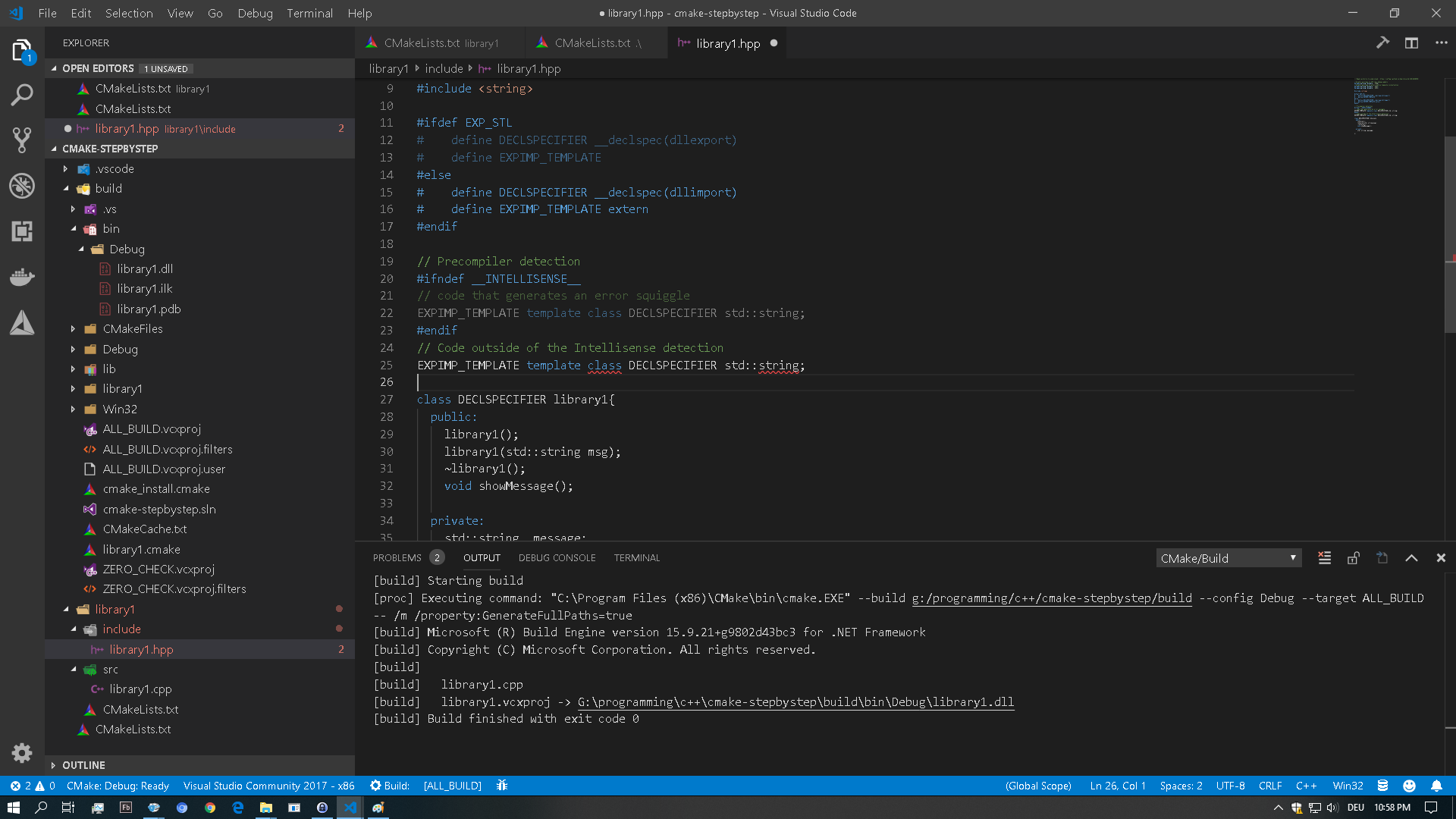The image size is (1456, 819).
Task: Click the DEU language indicator in system tray
Action: click(x=1356, y=808)
